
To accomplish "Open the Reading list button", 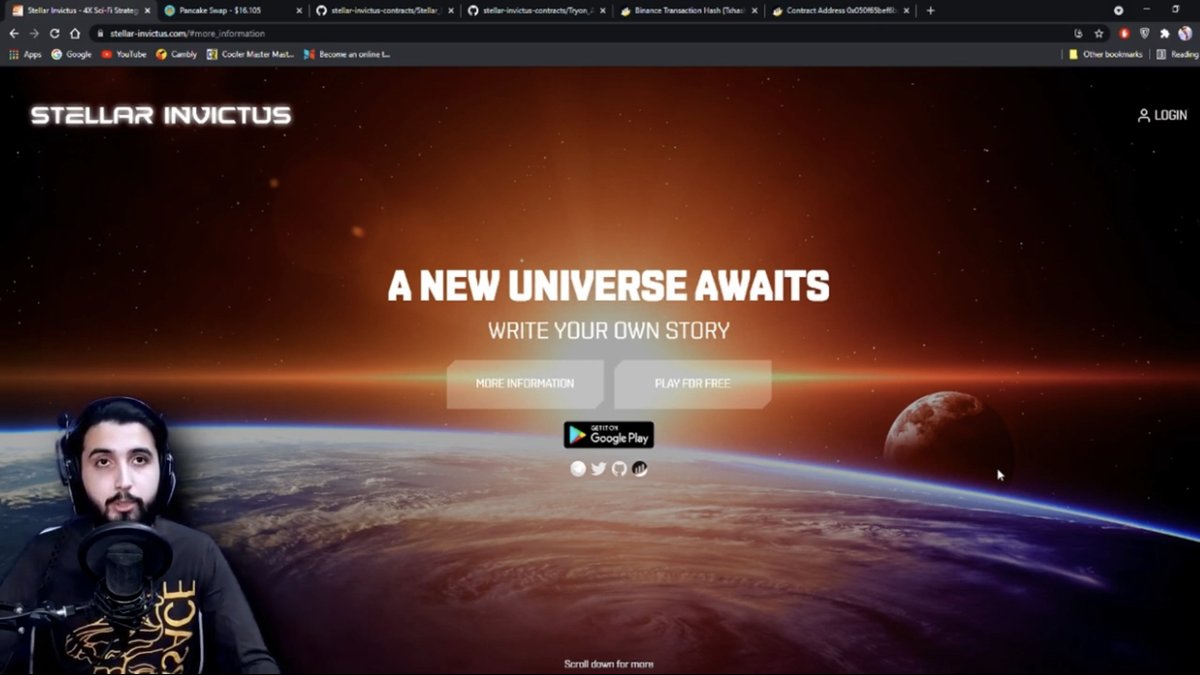I will coord(1176,54).
